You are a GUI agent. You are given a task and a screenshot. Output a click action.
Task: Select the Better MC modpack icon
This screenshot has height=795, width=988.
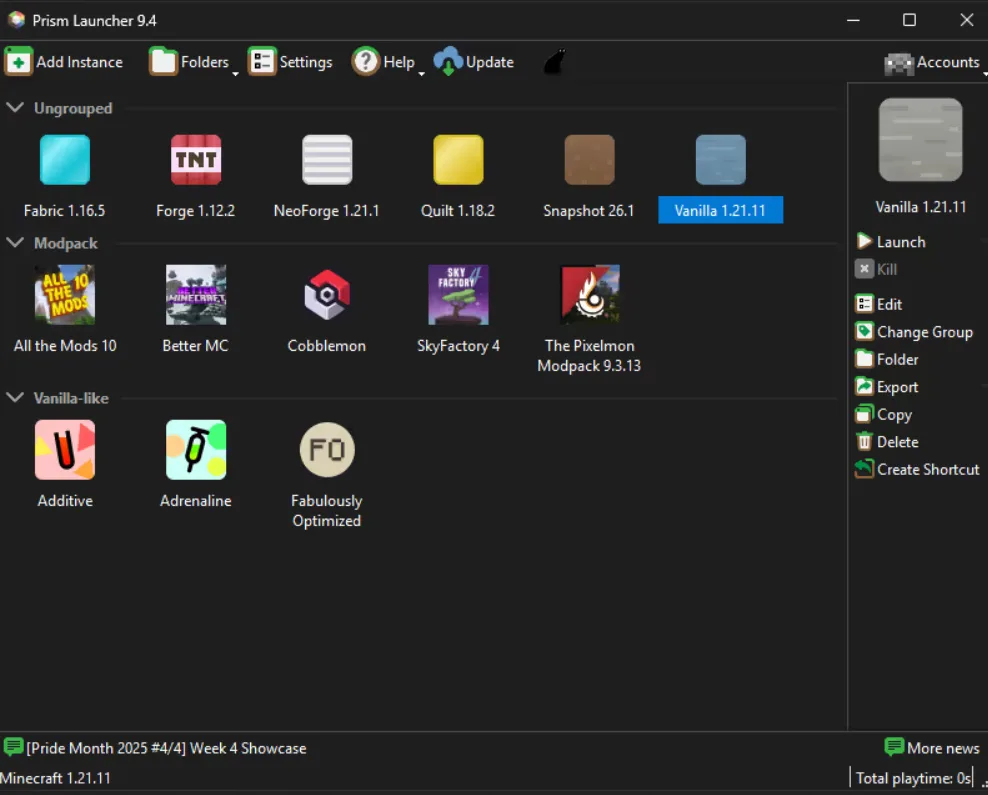point(196,295)
